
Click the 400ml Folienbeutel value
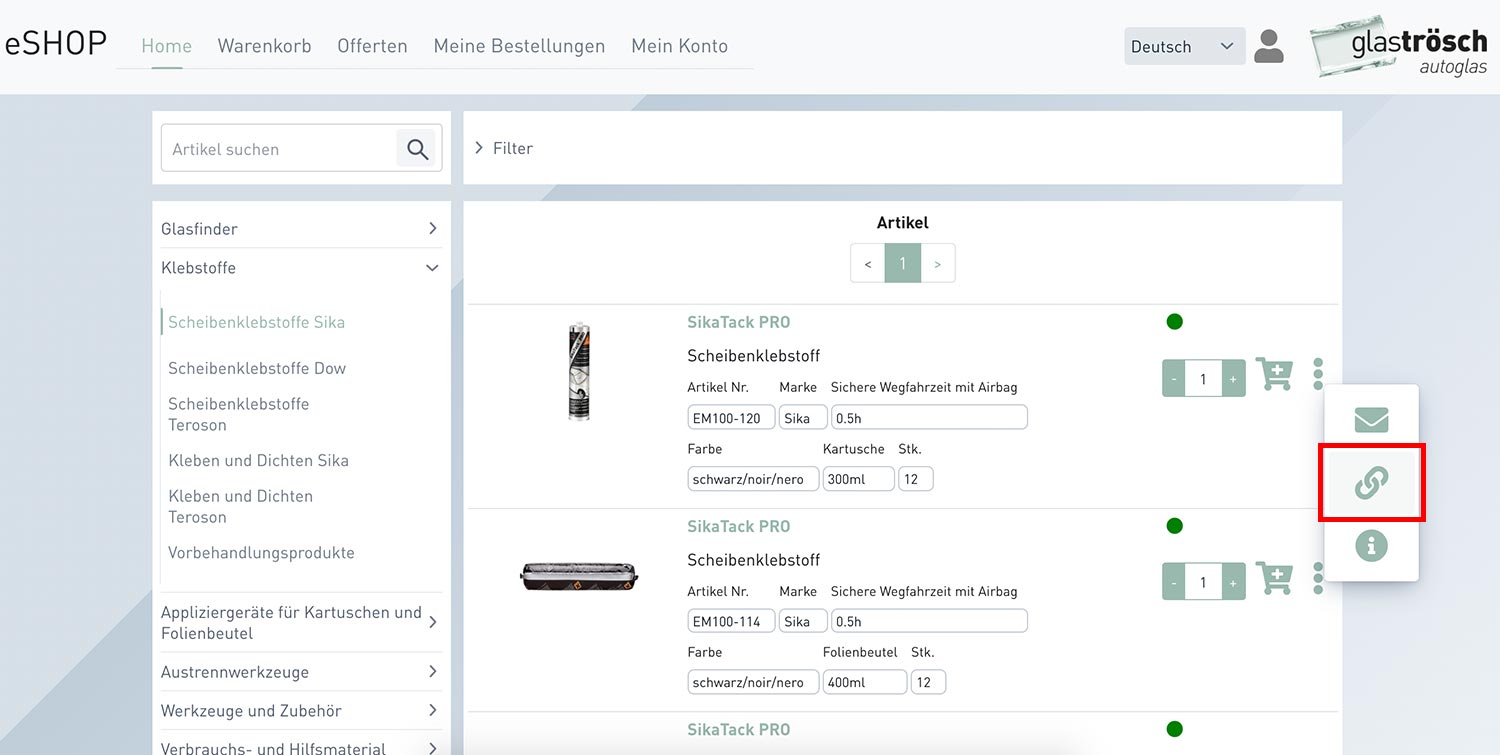(x=865, y=682)
